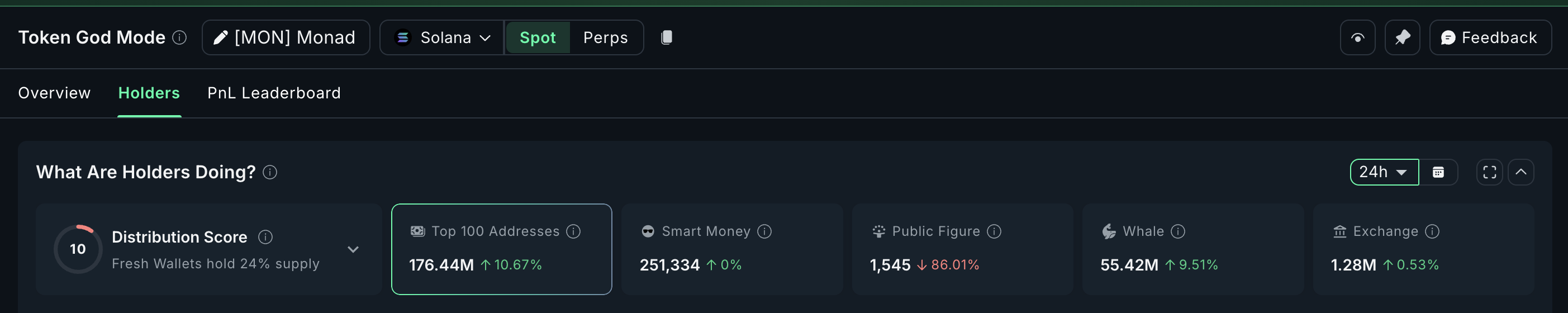This screenshot has height=313, width=1568.
Task: Click the Distribution Score info icon
Action: pyautogui.click(x=265, y=237)
